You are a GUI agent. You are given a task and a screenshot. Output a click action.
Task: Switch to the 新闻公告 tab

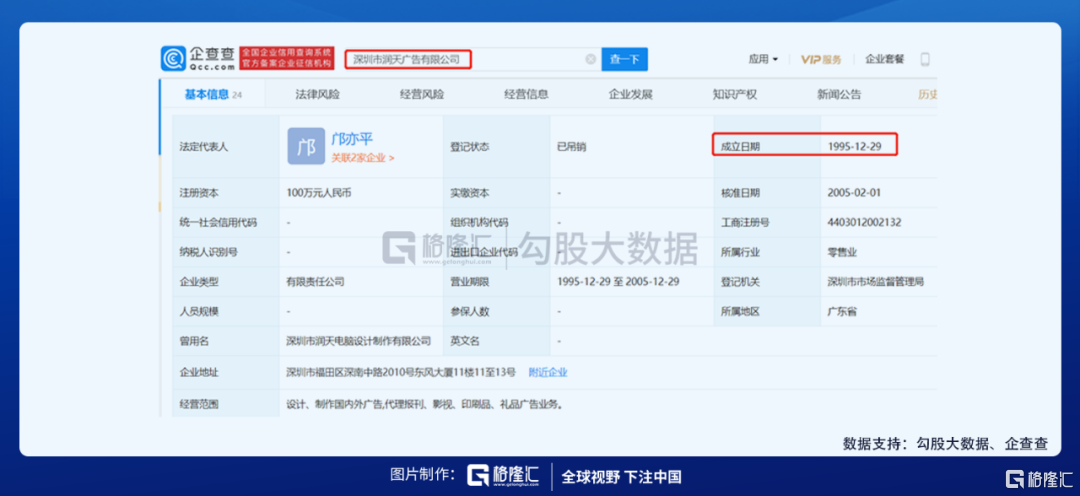click(x=839, y=94)
